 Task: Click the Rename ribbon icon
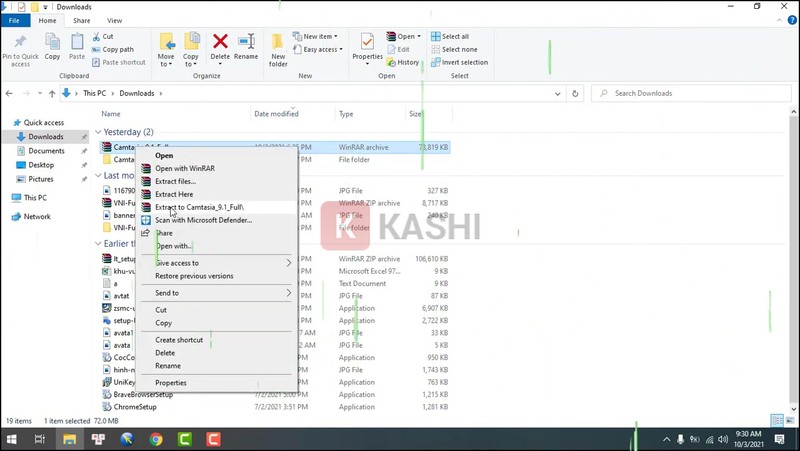[246, 41]
